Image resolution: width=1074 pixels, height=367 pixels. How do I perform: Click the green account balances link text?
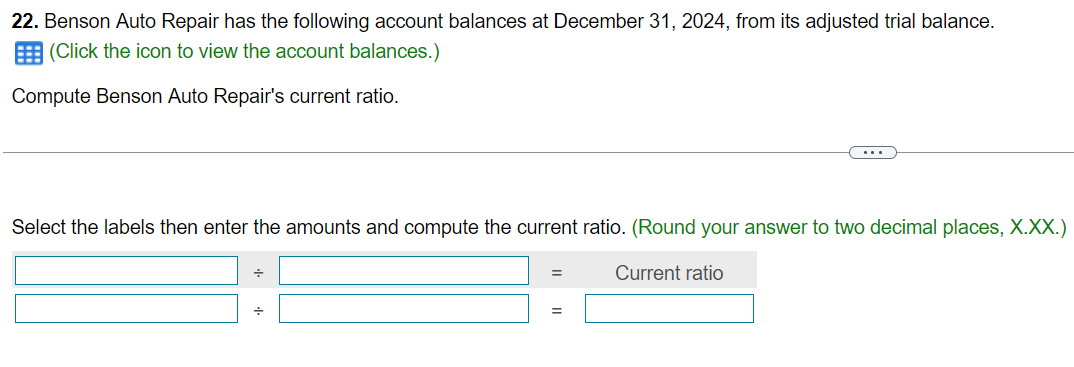point(244,51)
